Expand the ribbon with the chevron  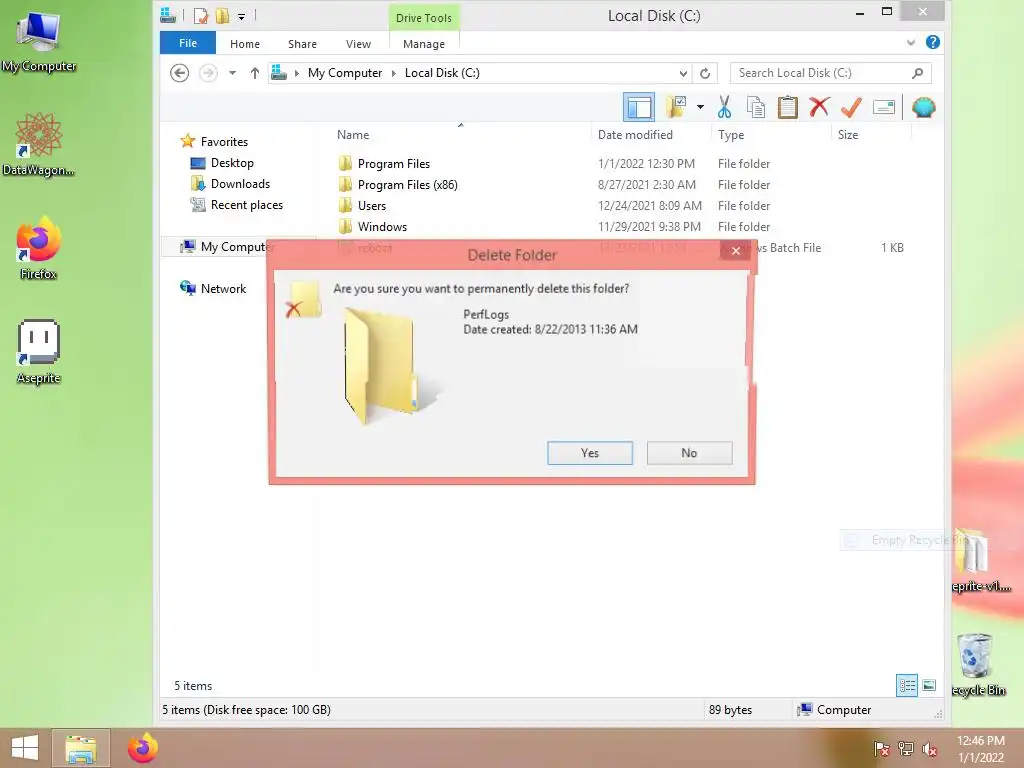pos(911,43)
